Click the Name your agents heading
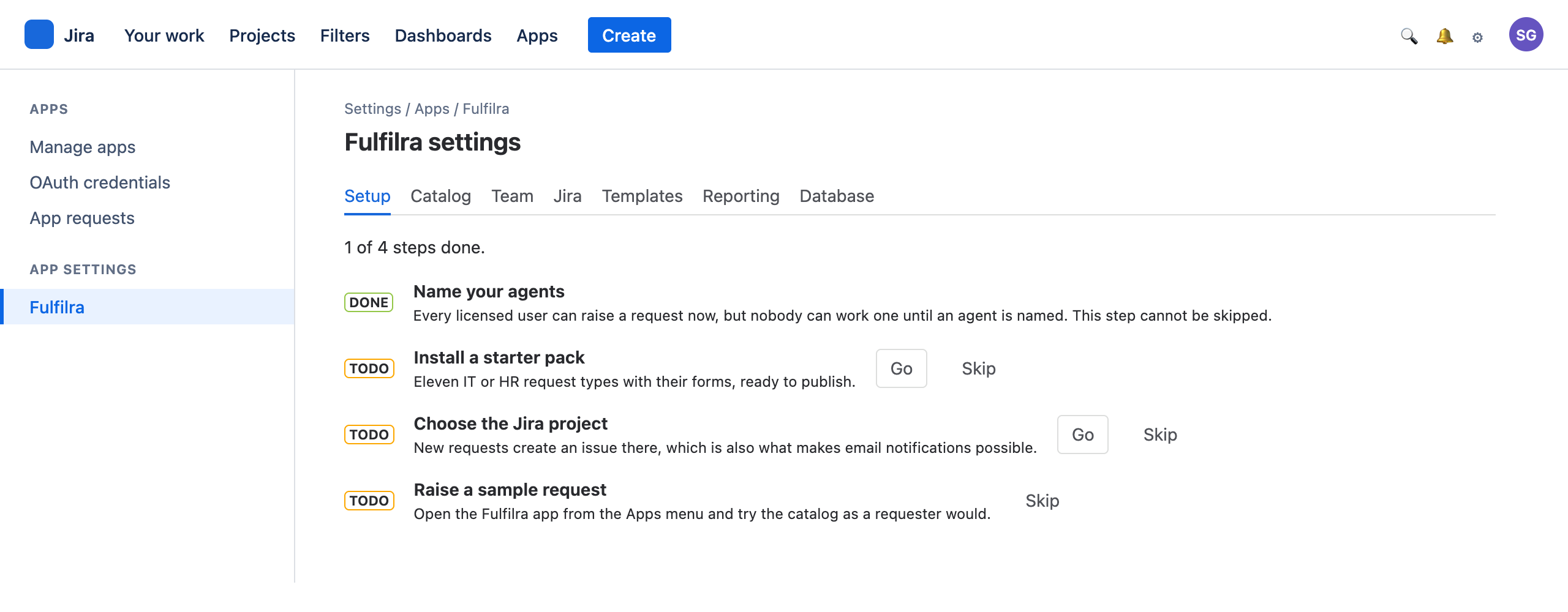The image size is (1568, 612). 489,291
